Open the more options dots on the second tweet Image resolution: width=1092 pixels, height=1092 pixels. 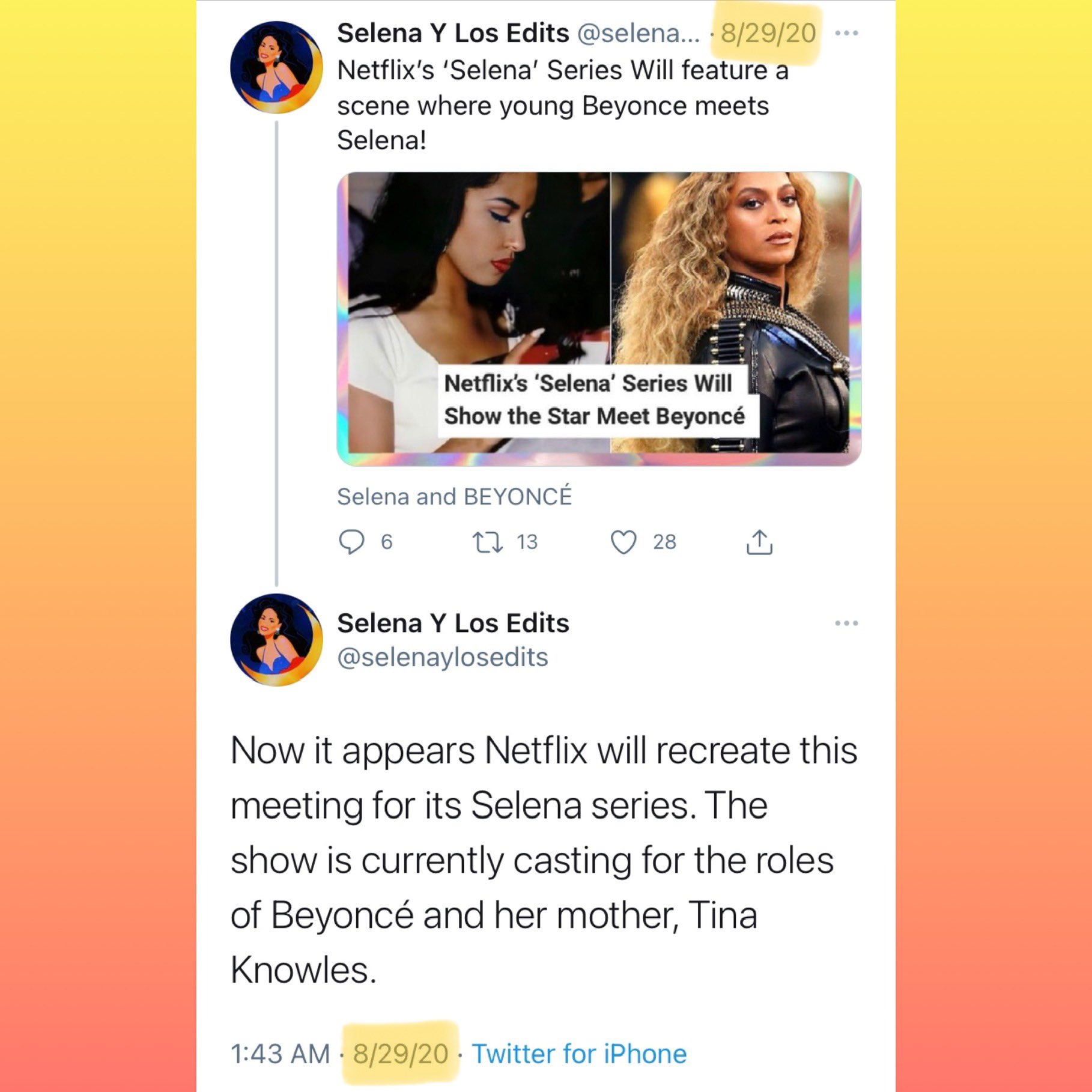pyautogui.click(x=846, y=623)
